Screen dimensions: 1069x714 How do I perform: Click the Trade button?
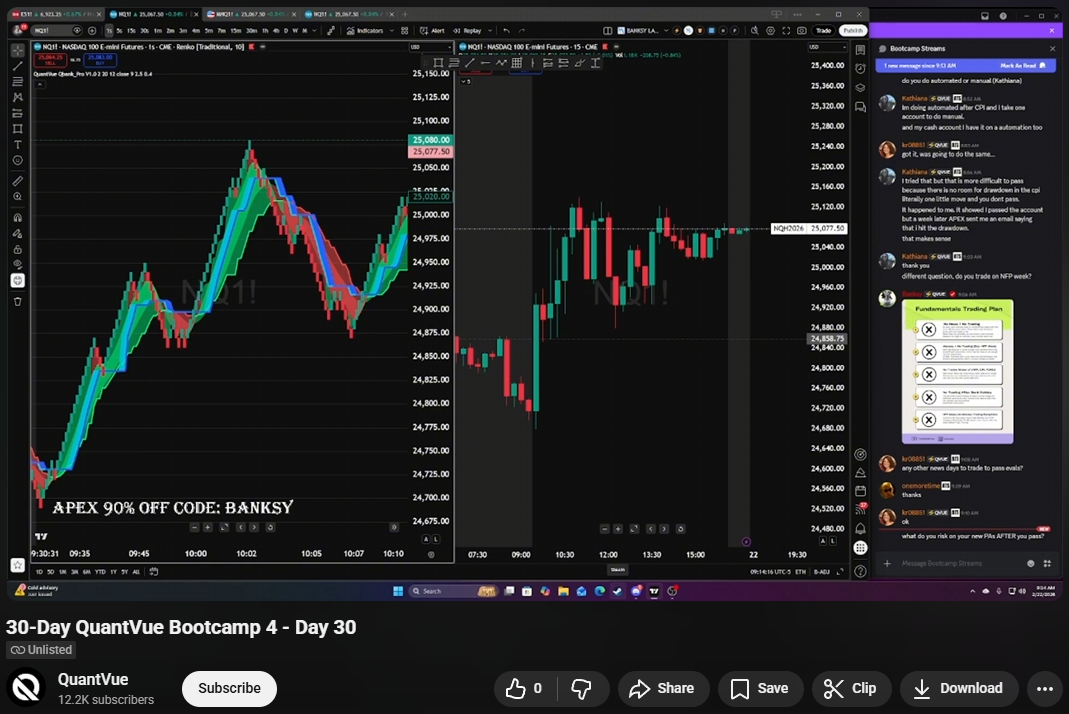[824, 31]
